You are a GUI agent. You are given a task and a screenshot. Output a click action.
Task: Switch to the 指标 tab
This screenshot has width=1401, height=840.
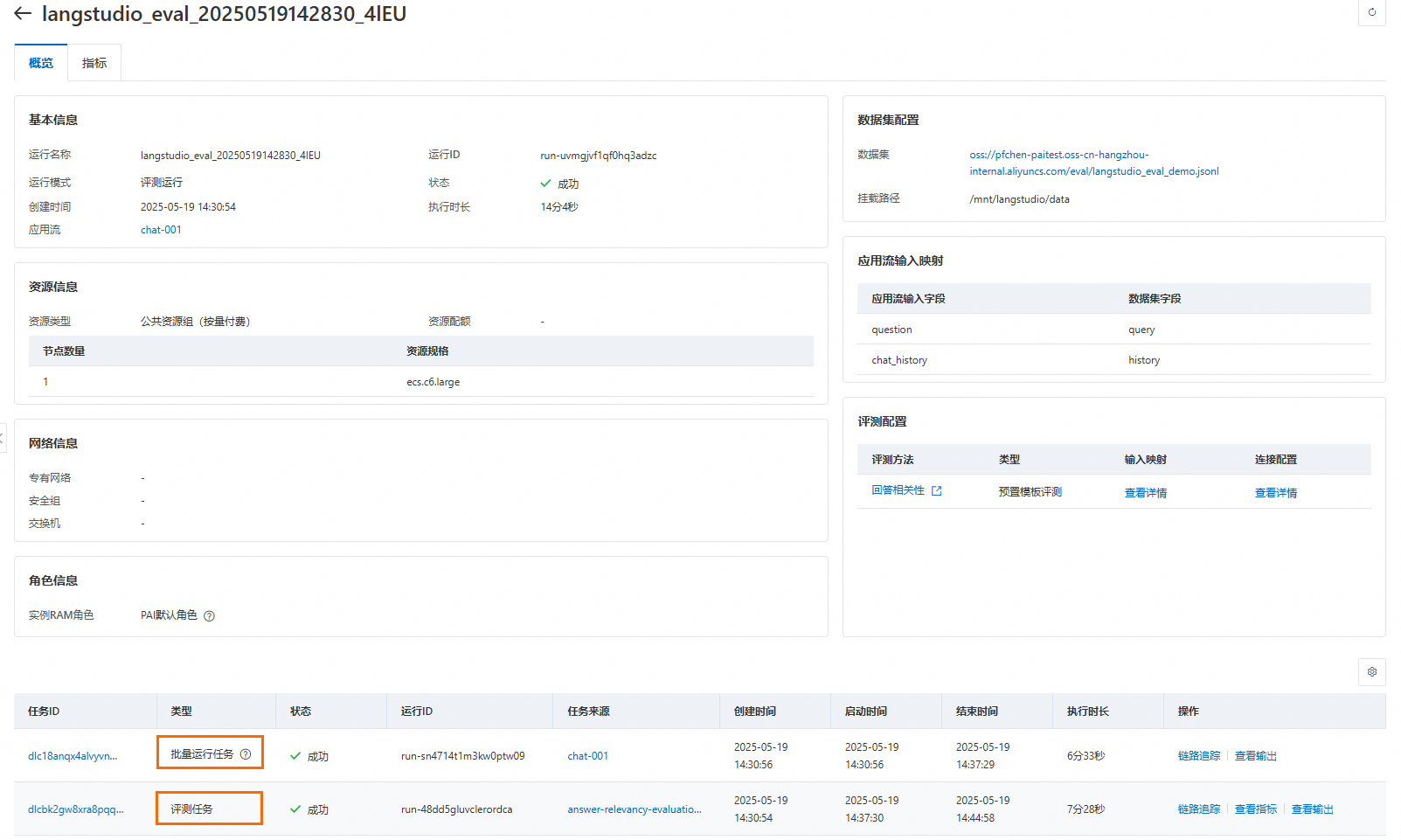(94, 63)
